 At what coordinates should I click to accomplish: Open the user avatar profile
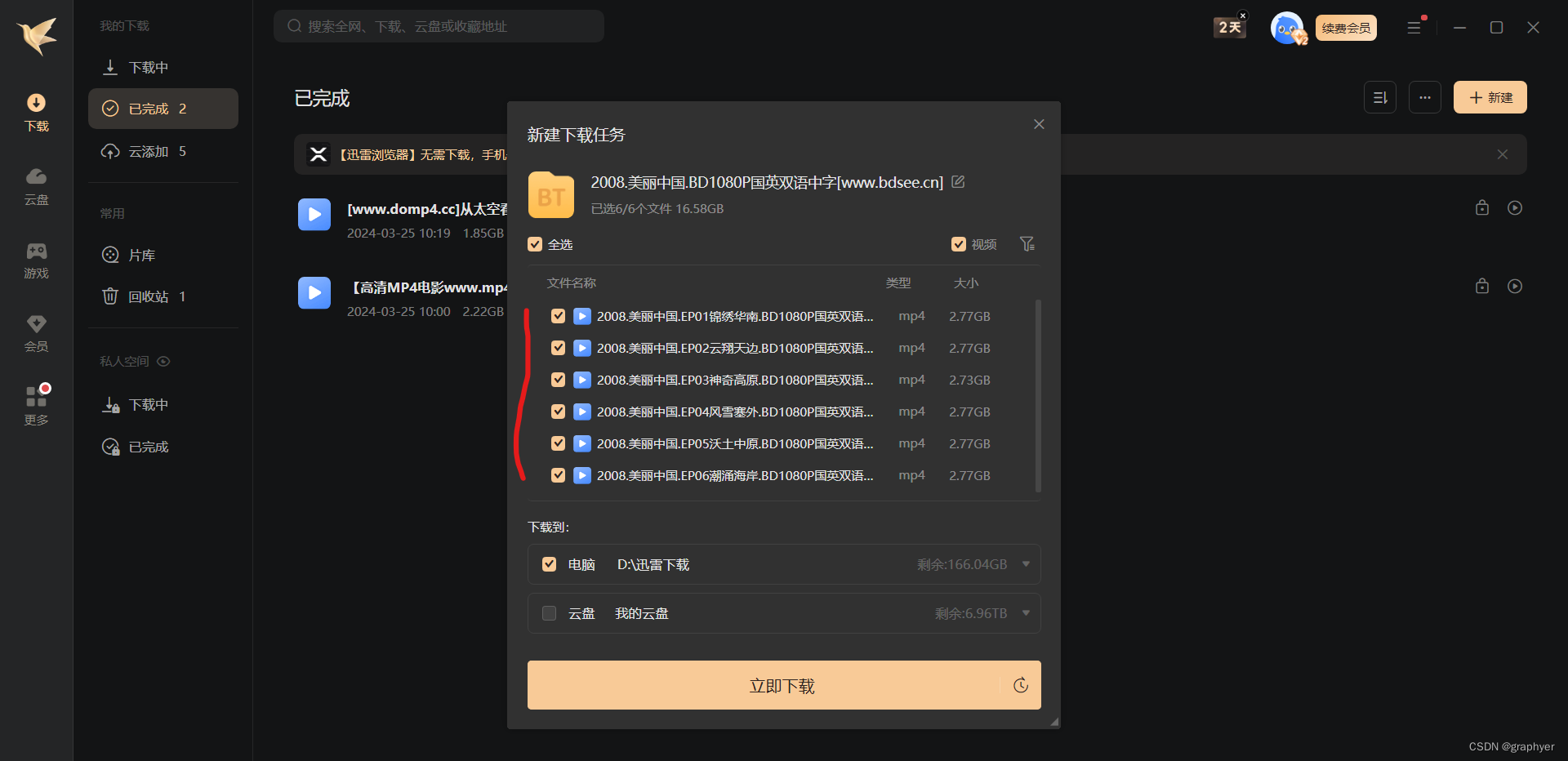[1288, 28]
